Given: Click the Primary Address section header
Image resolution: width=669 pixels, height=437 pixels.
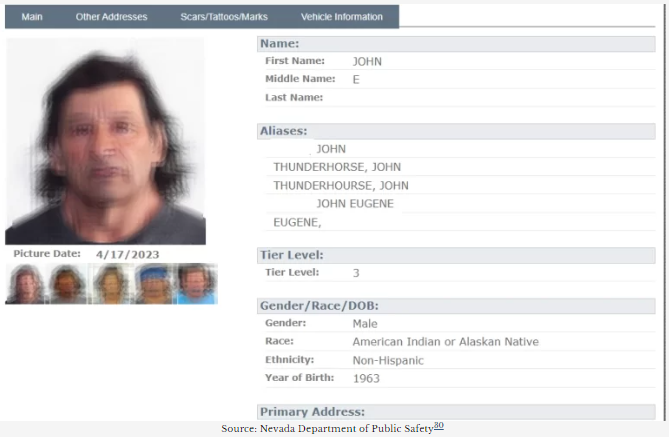Looking at the screenshot, I should pos(456,412).
